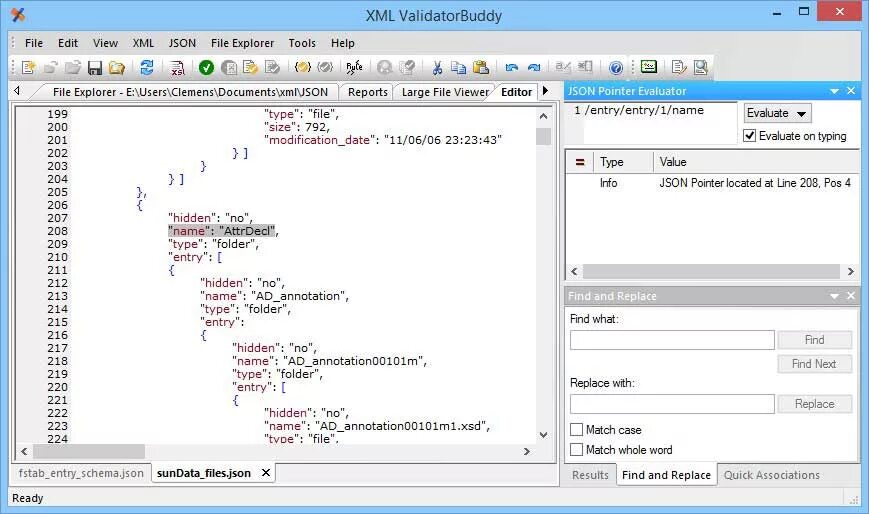
Task: Open the View menu
Action: click(x=105, y=43)
